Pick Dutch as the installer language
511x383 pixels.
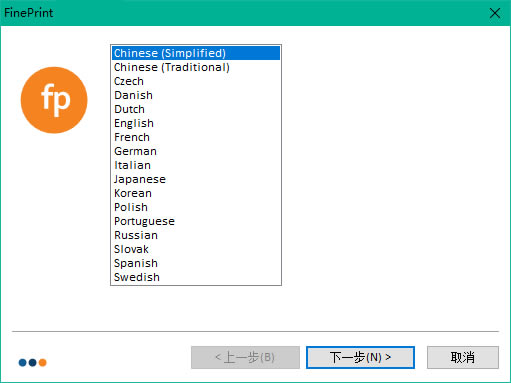pyautogui.click(x=196, y=109)
